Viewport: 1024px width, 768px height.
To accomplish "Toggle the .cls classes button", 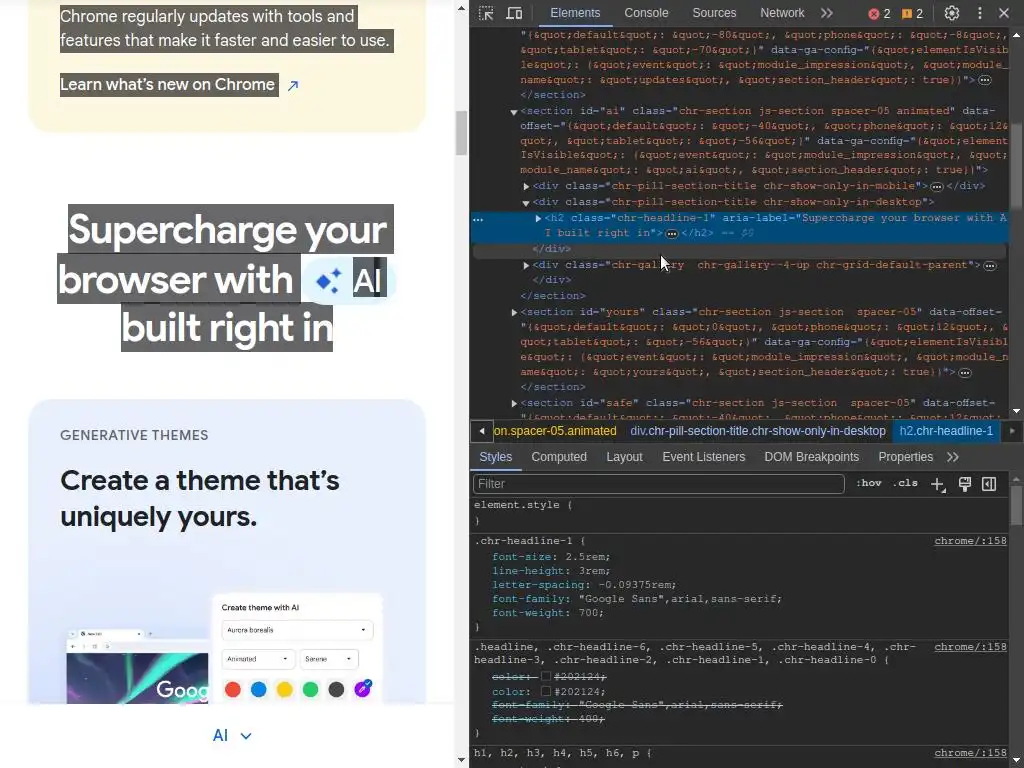I will coord(905,483).
